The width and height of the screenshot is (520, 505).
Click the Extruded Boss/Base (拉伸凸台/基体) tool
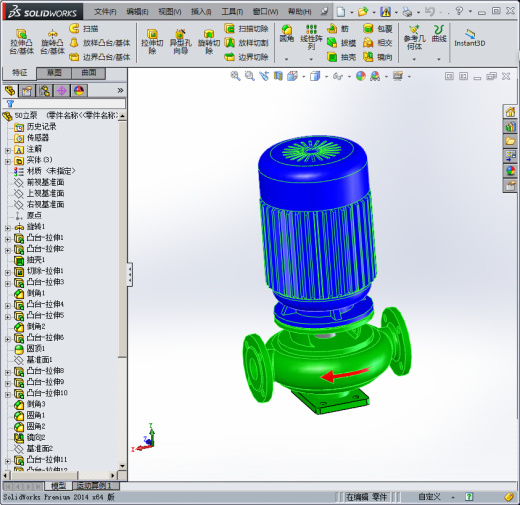point(22,42)
